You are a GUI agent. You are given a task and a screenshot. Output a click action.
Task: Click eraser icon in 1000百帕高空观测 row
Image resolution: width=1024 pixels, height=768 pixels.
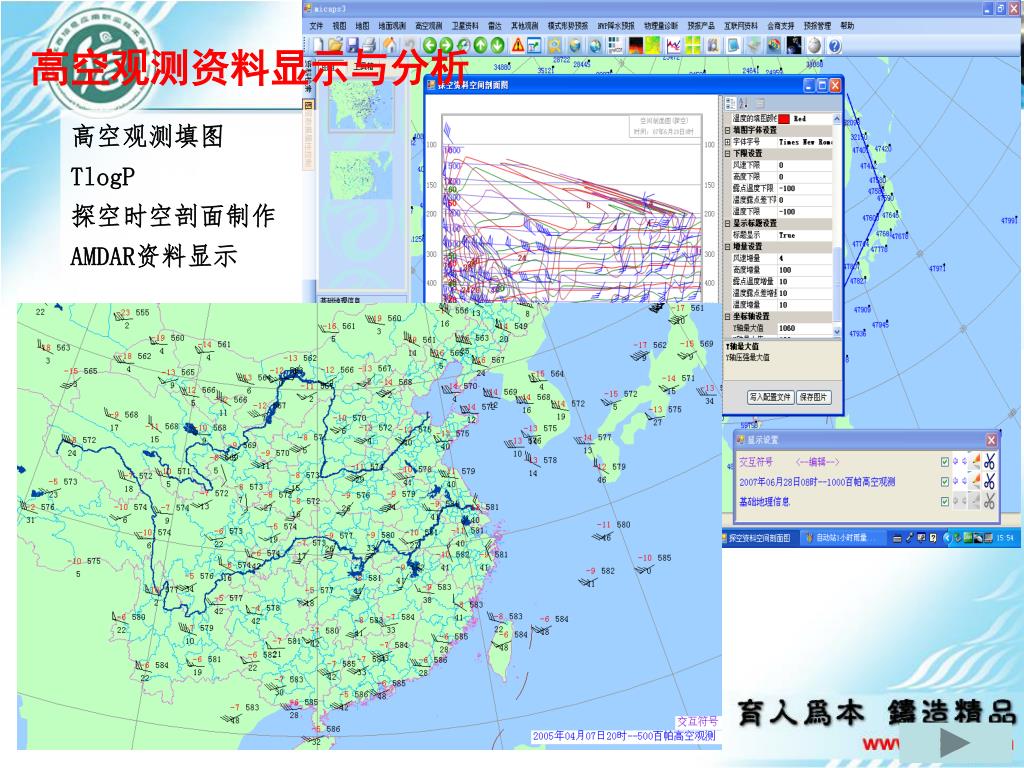click(975, 481)
